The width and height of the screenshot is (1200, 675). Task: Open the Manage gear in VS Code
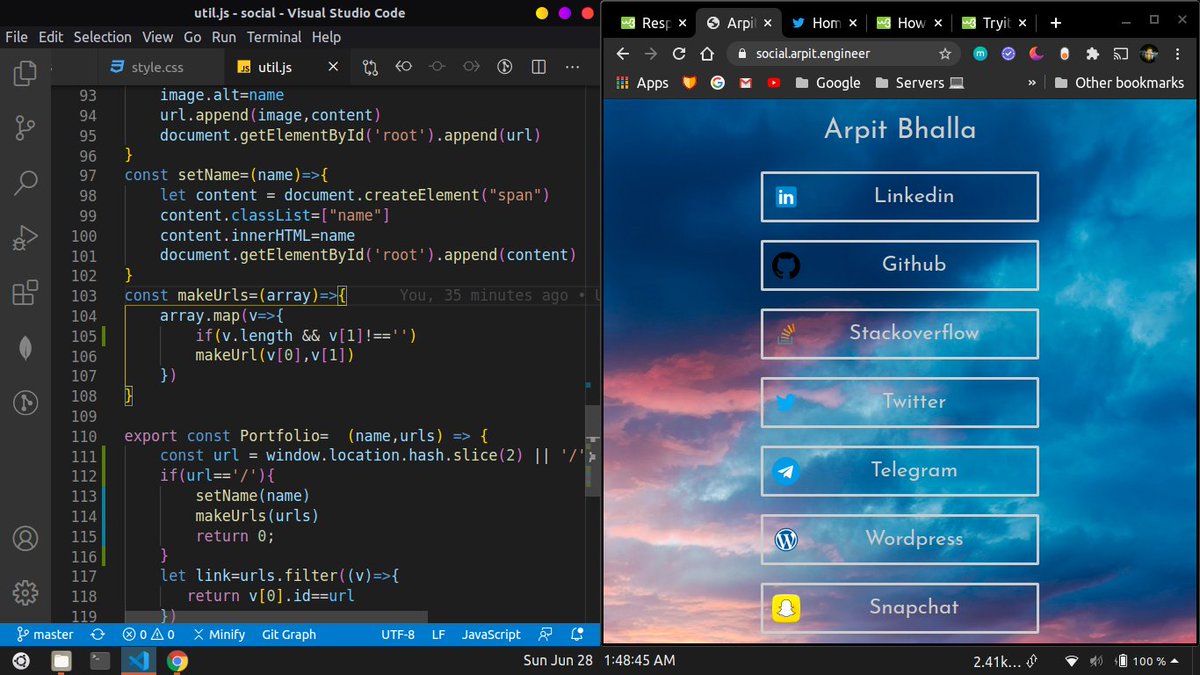(24, 592)
